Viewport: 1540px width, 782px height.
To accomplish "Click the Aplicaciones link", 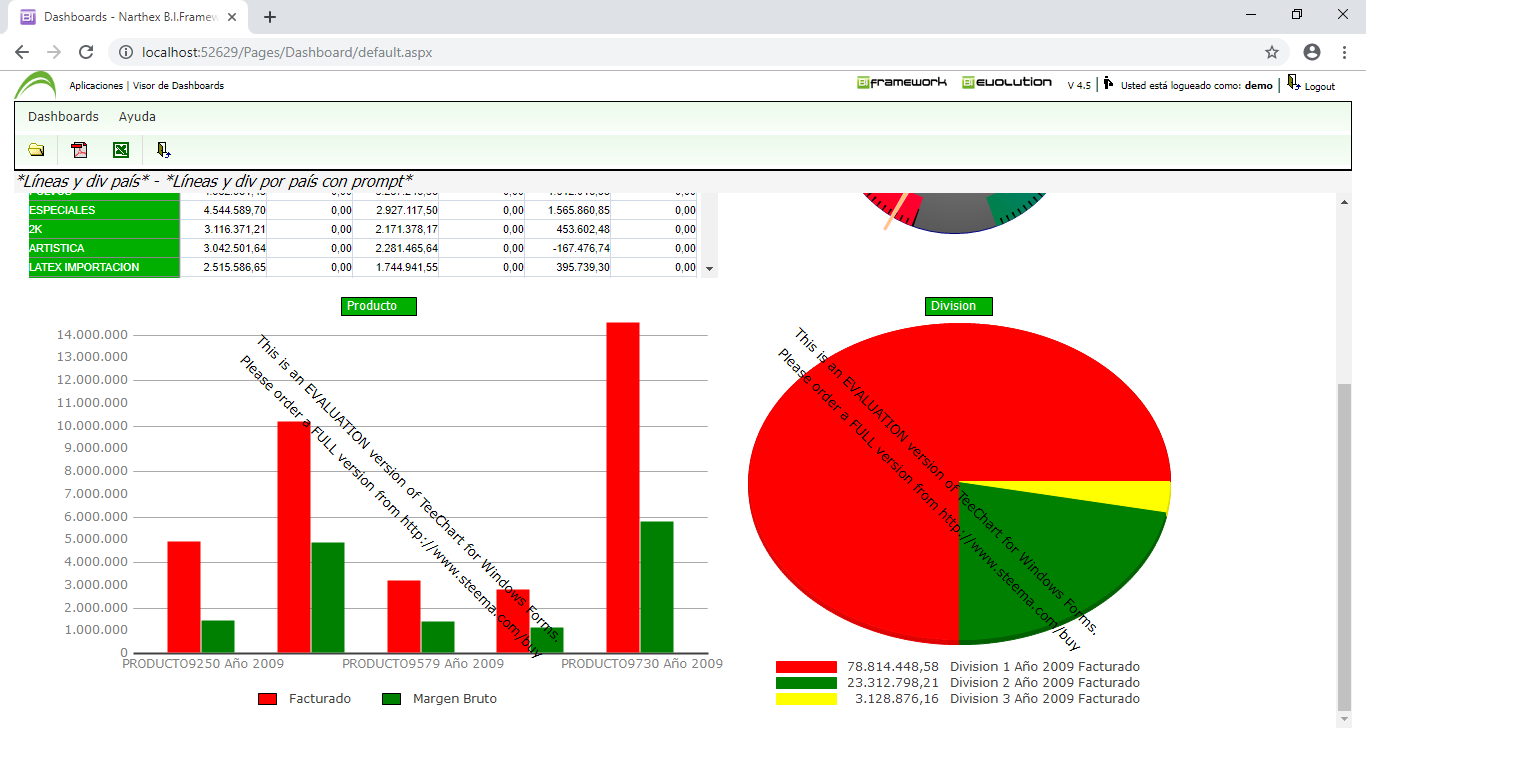I will [96, 86].
